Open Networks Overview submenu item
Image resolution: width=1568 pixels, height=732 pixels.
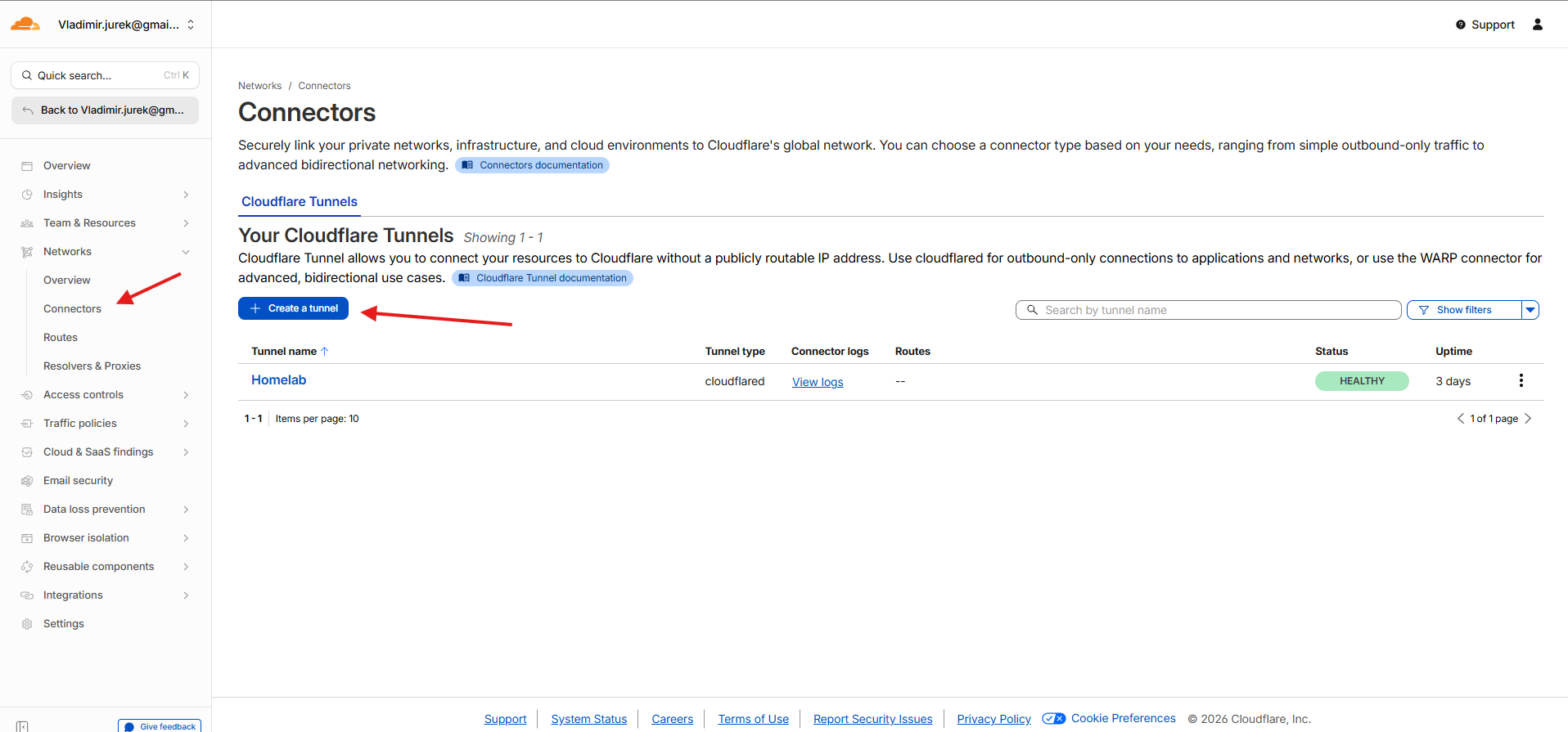tap(67, 281)
